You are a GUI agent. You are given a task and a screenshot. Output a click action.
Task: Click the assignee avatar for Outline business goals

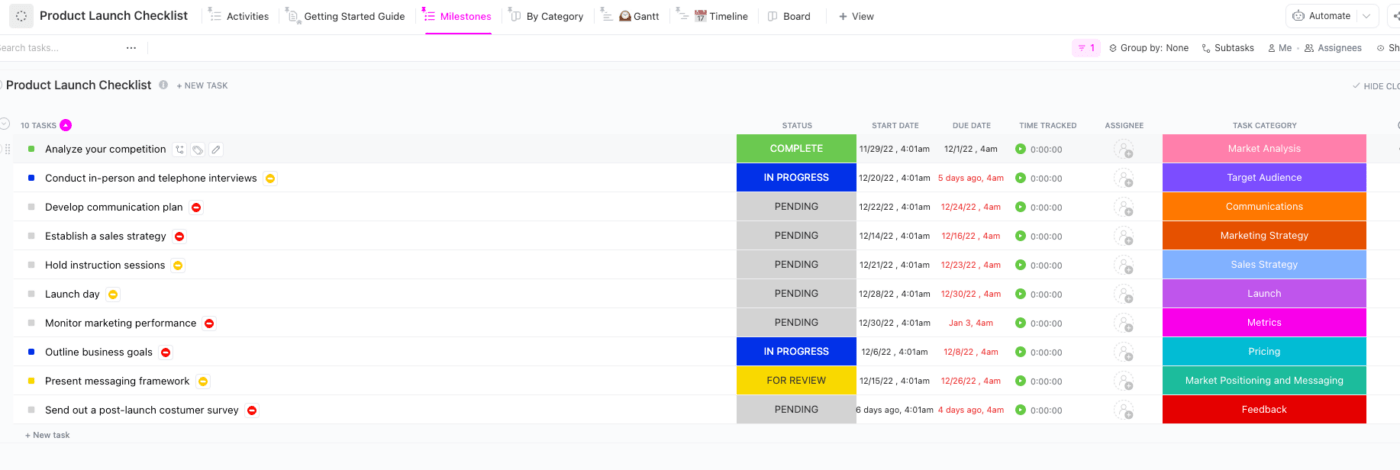[1124, 352]
